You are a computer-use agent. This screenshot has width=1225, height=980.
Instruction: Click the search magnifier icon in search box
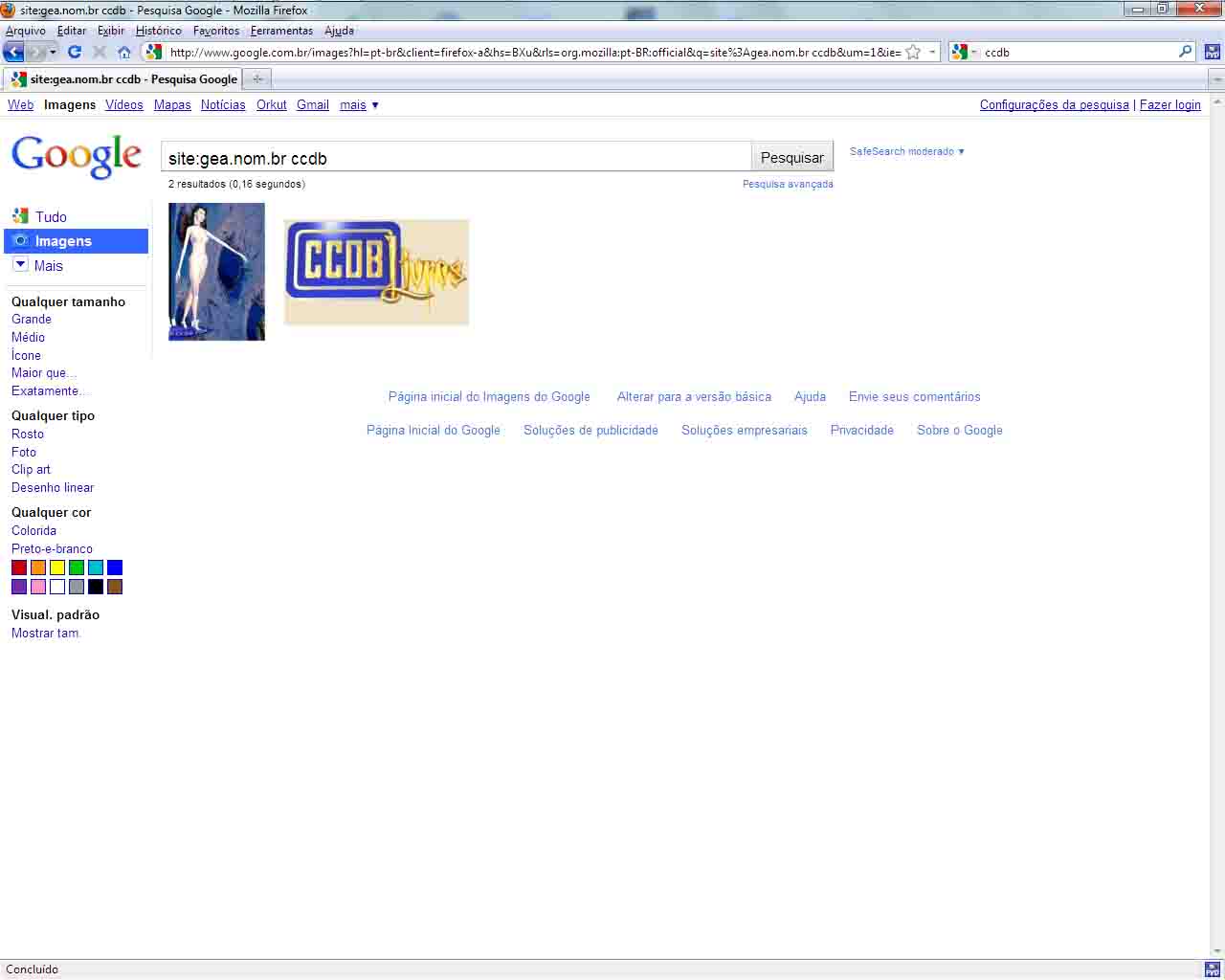(x=1185, y=52)
